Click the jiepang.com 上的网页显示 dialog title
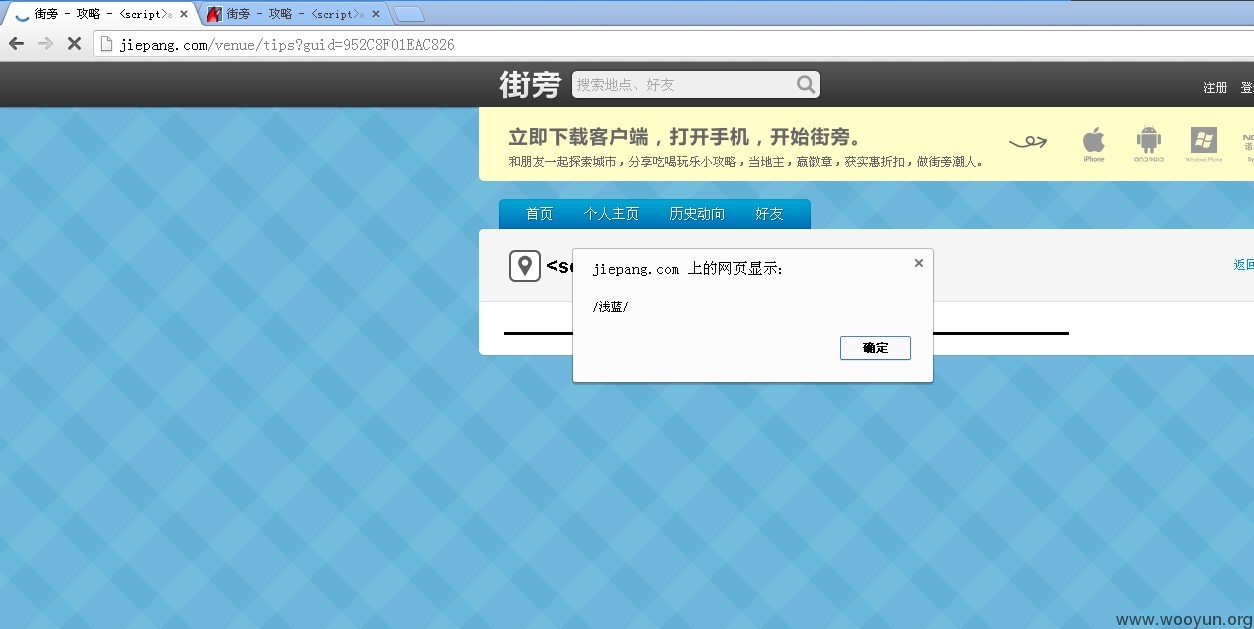Screen dimensions: 1254x629 (688, 269)
